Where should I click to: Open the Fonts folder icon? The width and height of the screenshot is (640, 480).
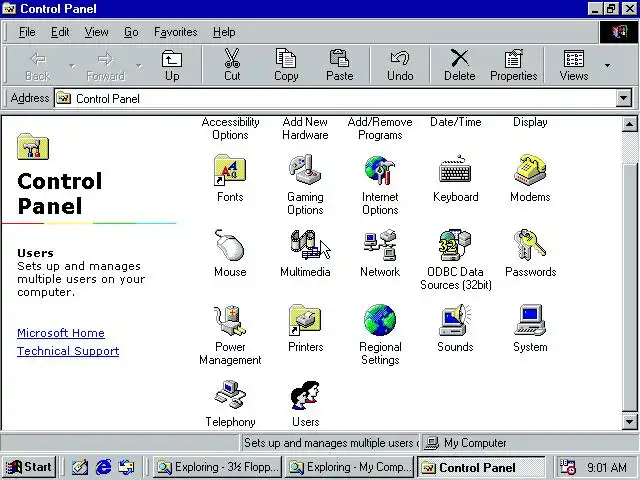230,170
